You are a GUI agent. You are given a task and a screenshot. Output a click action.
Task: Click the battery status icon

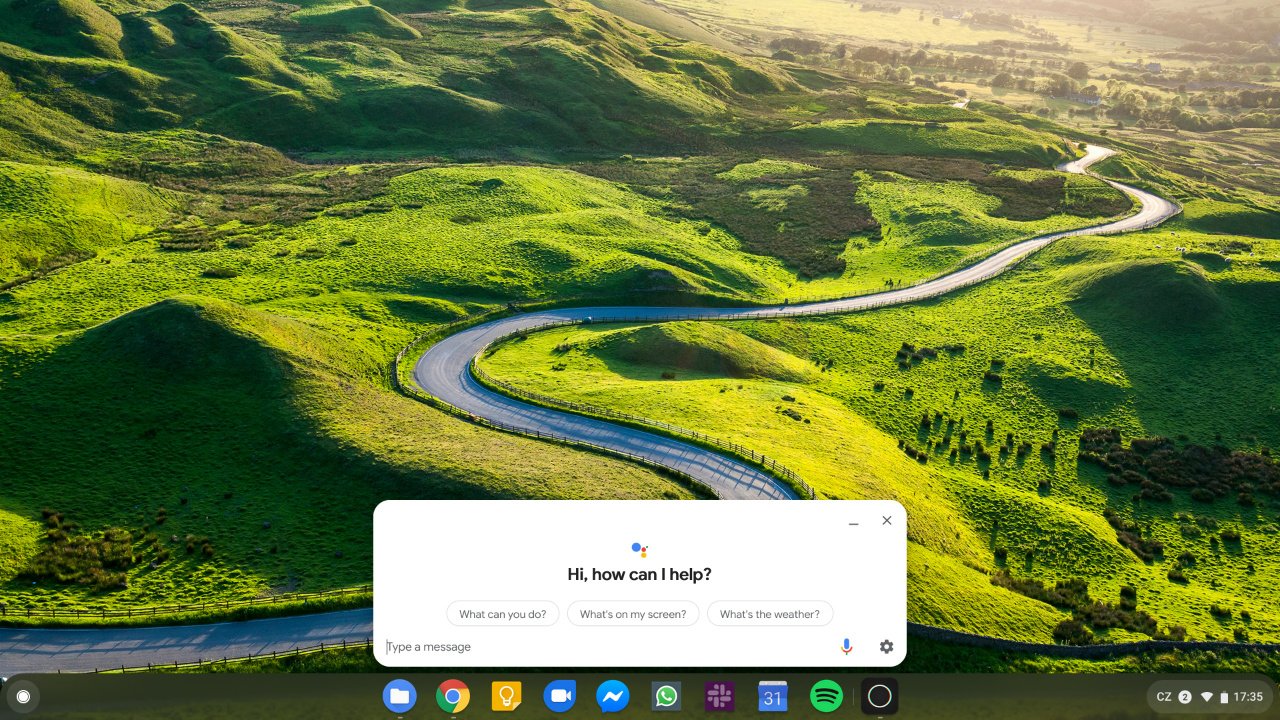pos(1224,697)
